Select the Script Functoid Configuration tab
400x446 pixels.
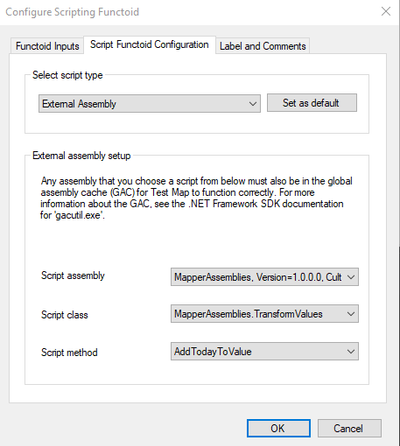[x=149, y=45]
